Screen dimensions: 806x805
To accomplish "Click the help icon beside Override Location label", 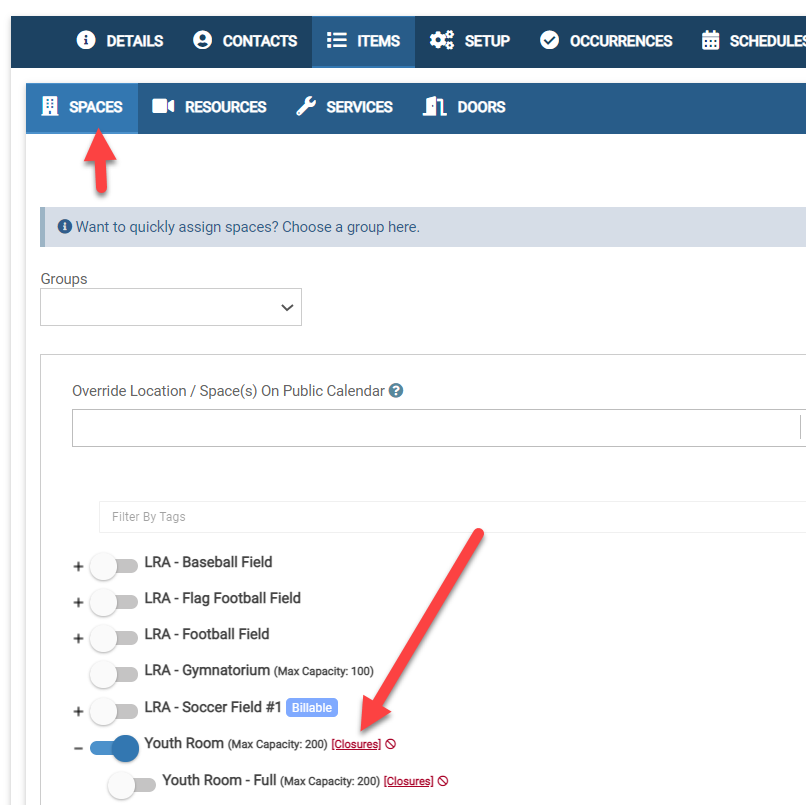I will coord(396,391).
